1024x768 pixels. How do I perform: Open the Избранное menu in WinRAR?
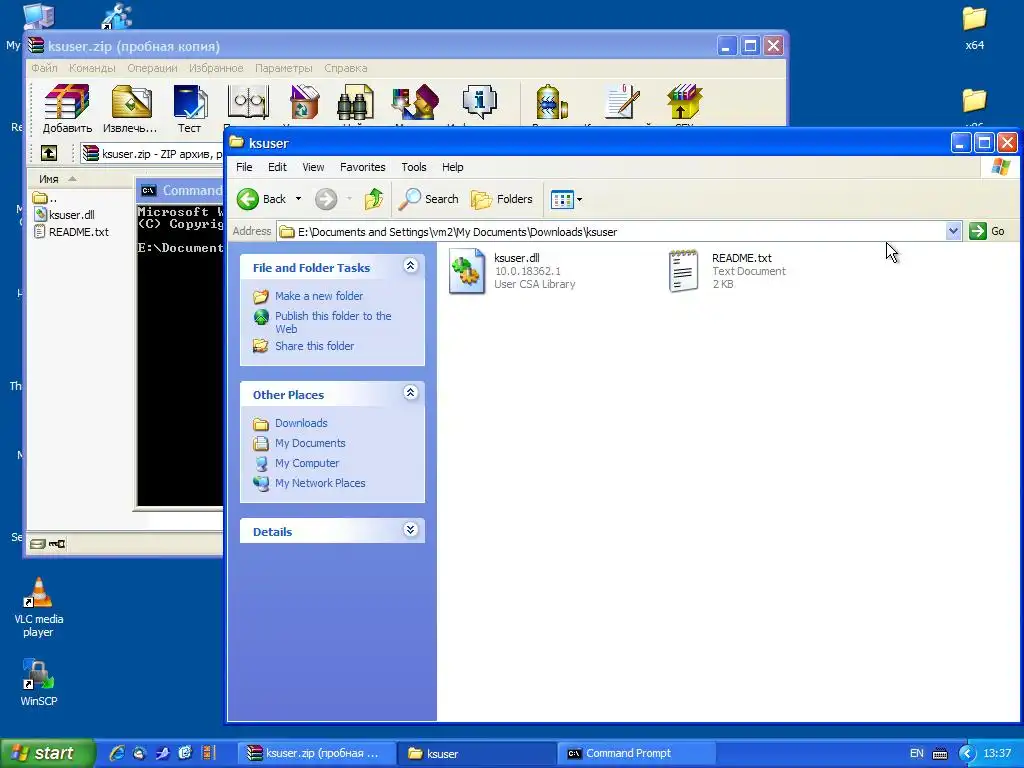(x=216, y=68)
